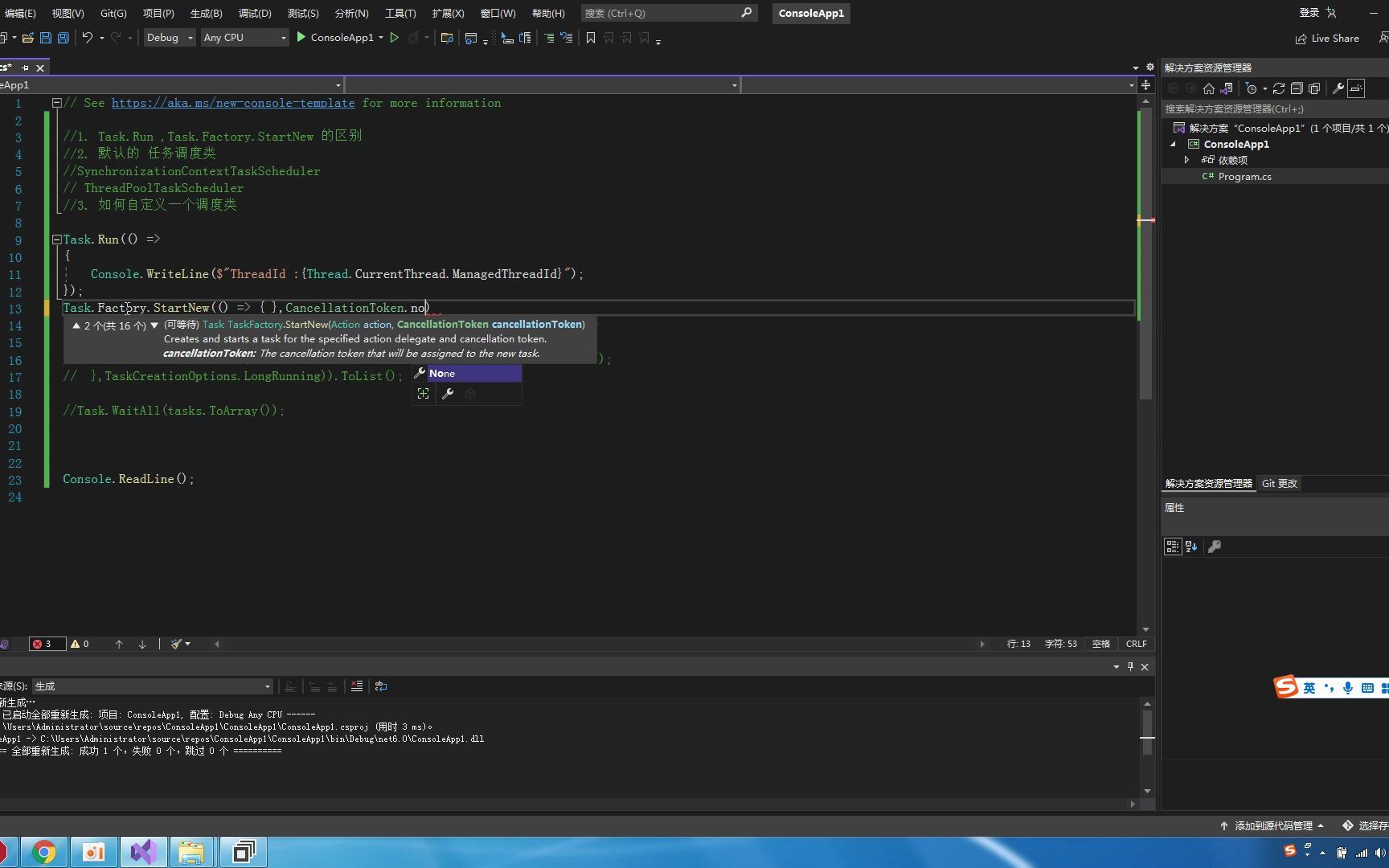Refresh the Solution Explorer
This screenshot has height=868, width=1389.
click(x=1278, y=88)
